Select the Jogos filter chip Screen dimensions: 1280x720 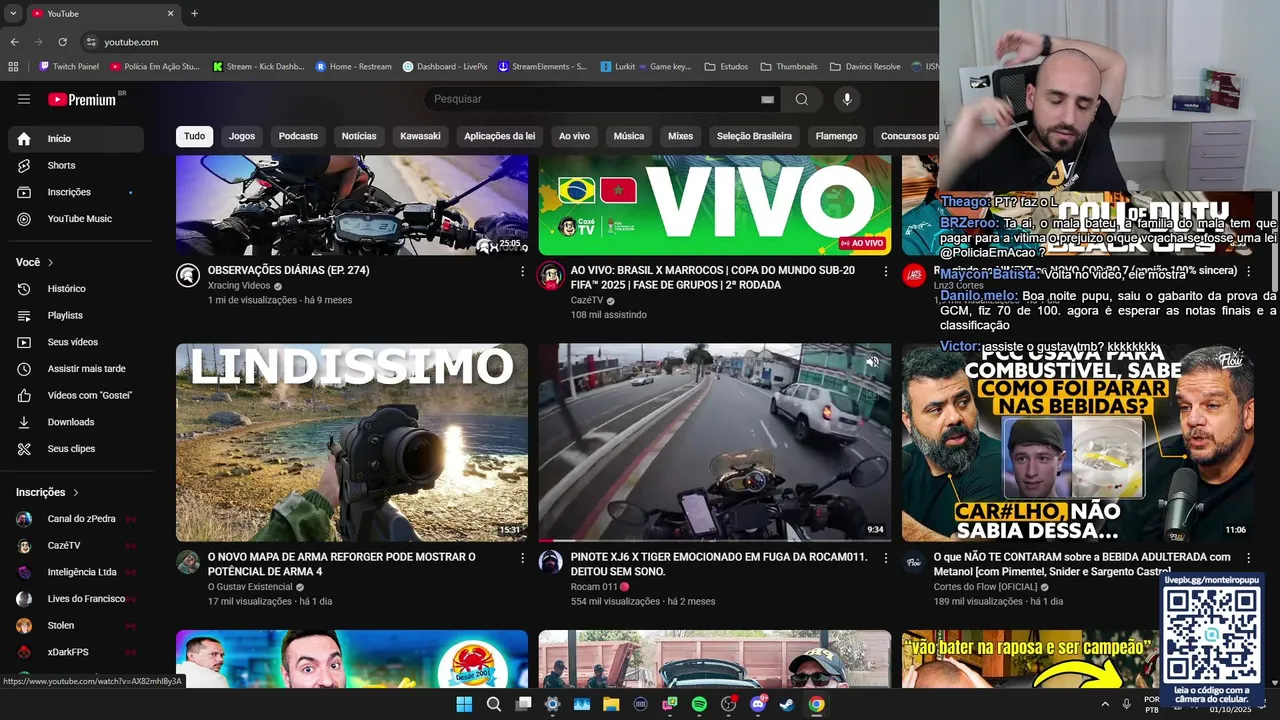[242, 136]
